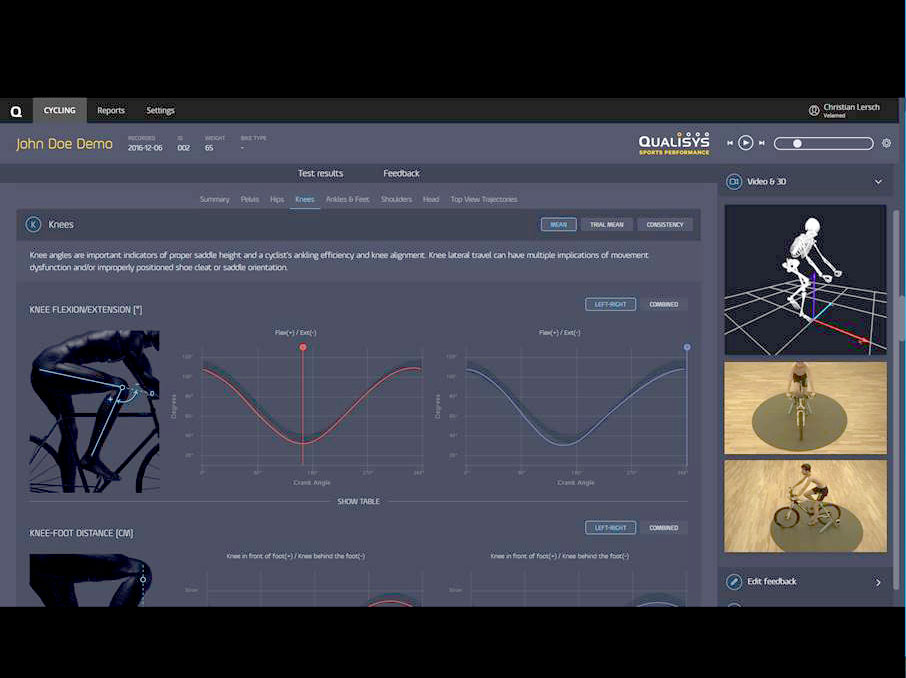Skip to next frame in playback

tap(762, 143)
